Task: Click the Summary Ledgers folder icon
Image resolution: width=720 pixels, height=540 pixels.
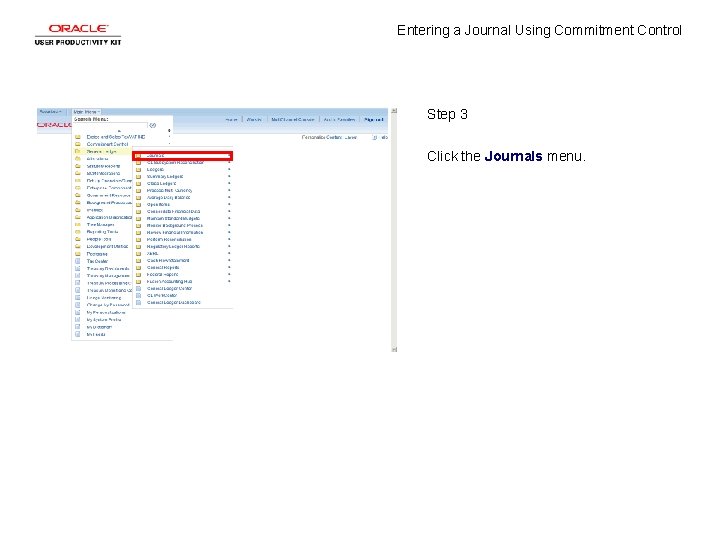Action: click(138, 176)
